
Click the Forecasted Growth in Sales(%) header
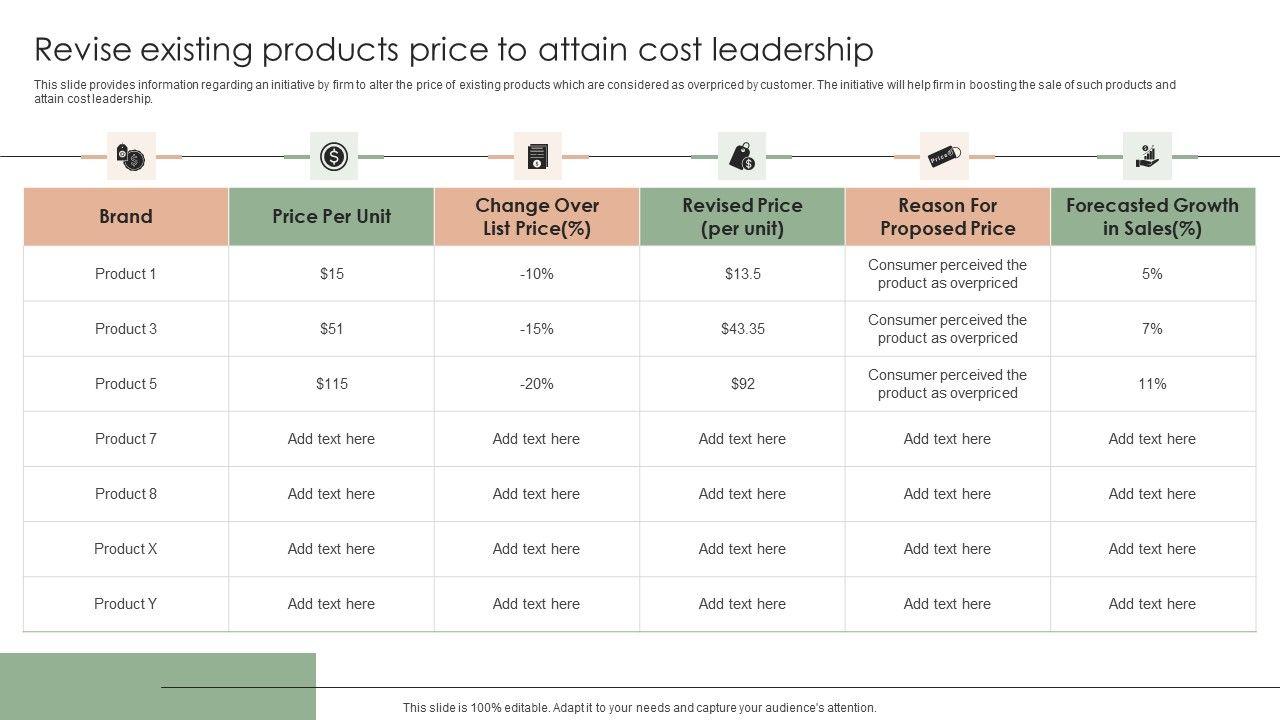tap(1152, 217)
